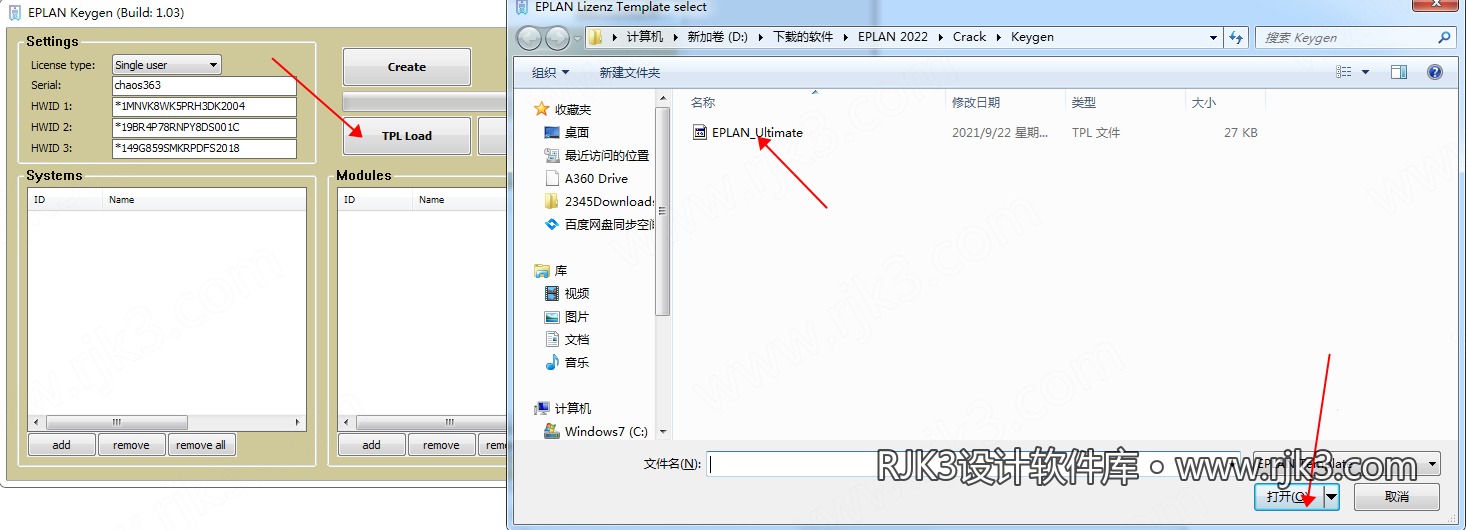Click navigation pane scrollbar down arrow
The image size is (1468, 530).
[663, 432]
